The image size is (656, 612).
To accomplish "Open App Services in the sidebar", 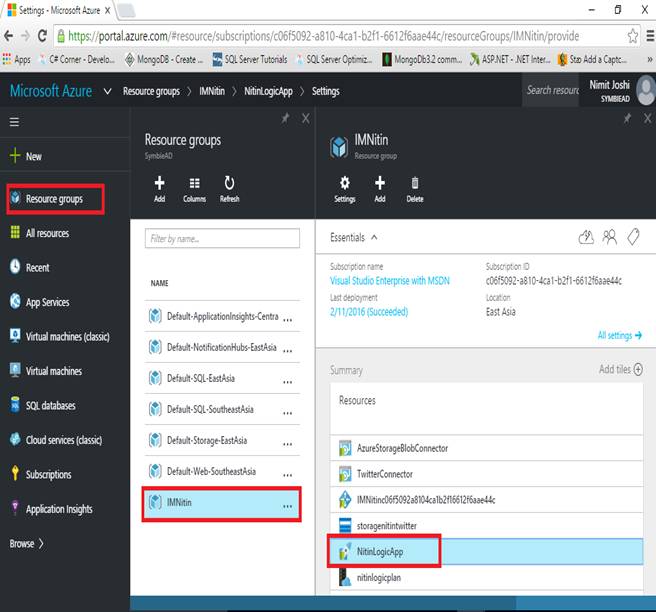I will coord(40,302).
